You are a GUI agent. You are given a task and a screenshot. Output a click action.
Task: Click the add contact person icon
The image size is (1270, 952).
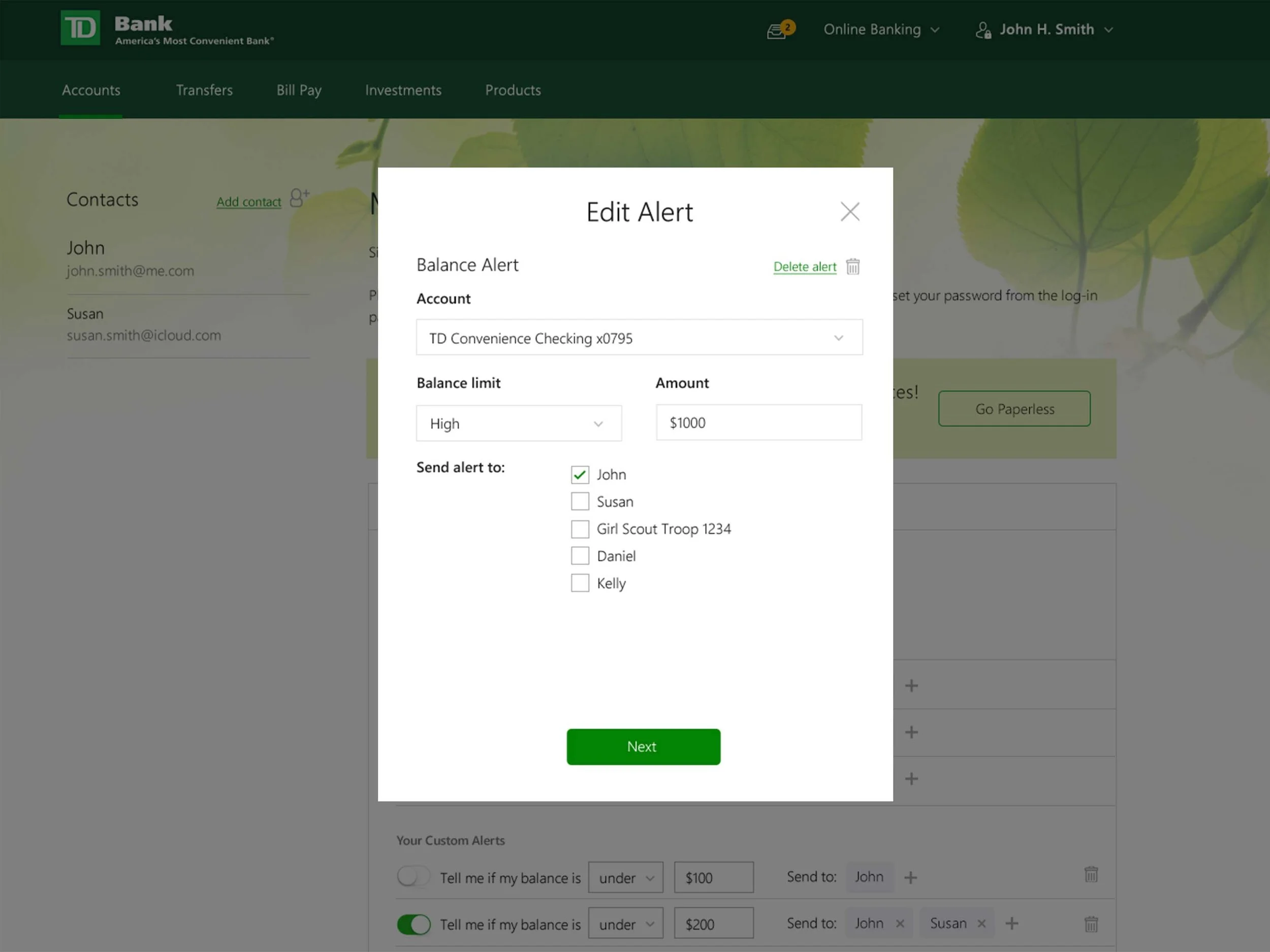tap(299, 198)
